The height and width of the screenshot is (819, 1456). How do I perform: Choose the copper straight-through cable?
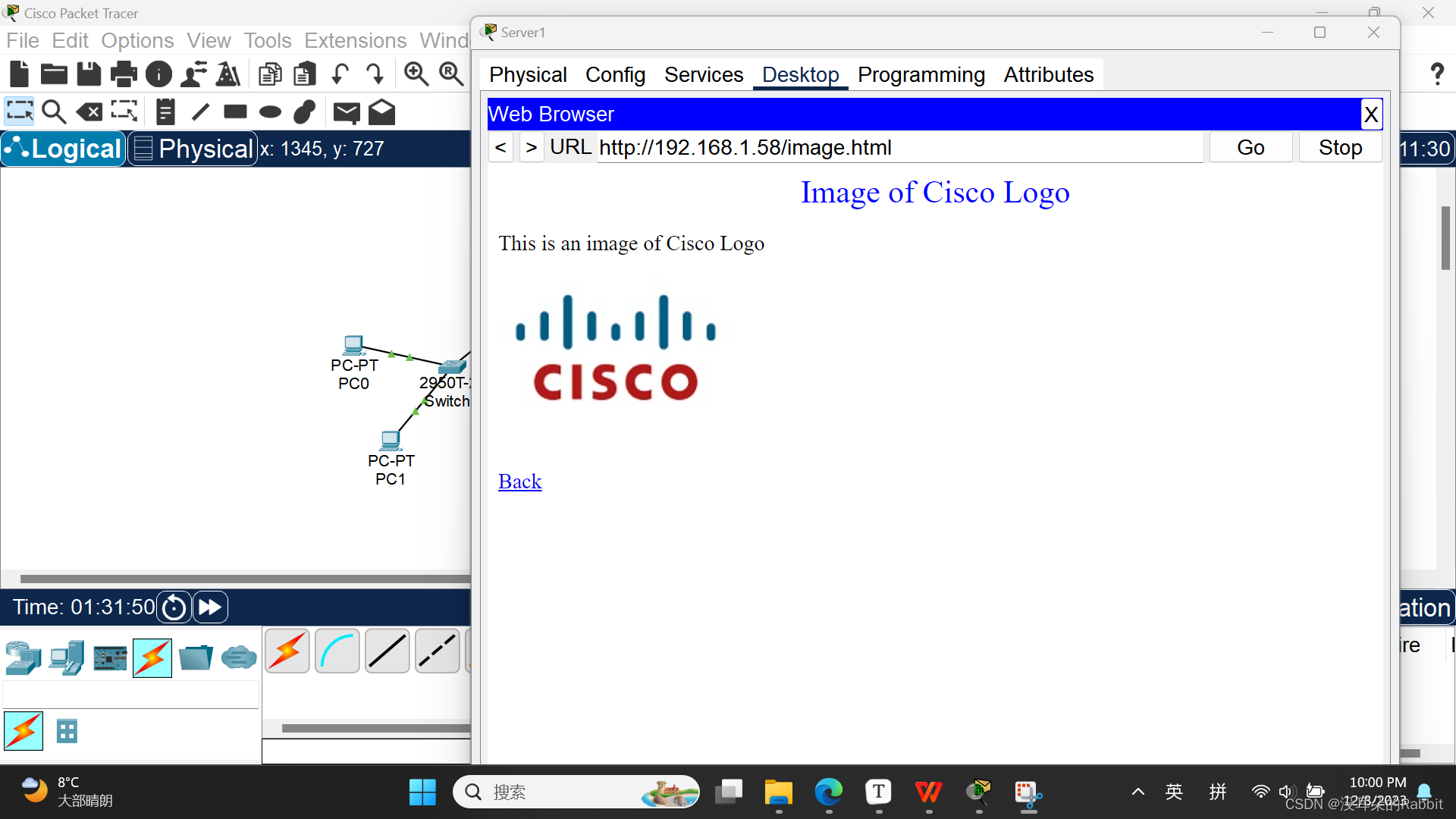[x=388, y=651]
